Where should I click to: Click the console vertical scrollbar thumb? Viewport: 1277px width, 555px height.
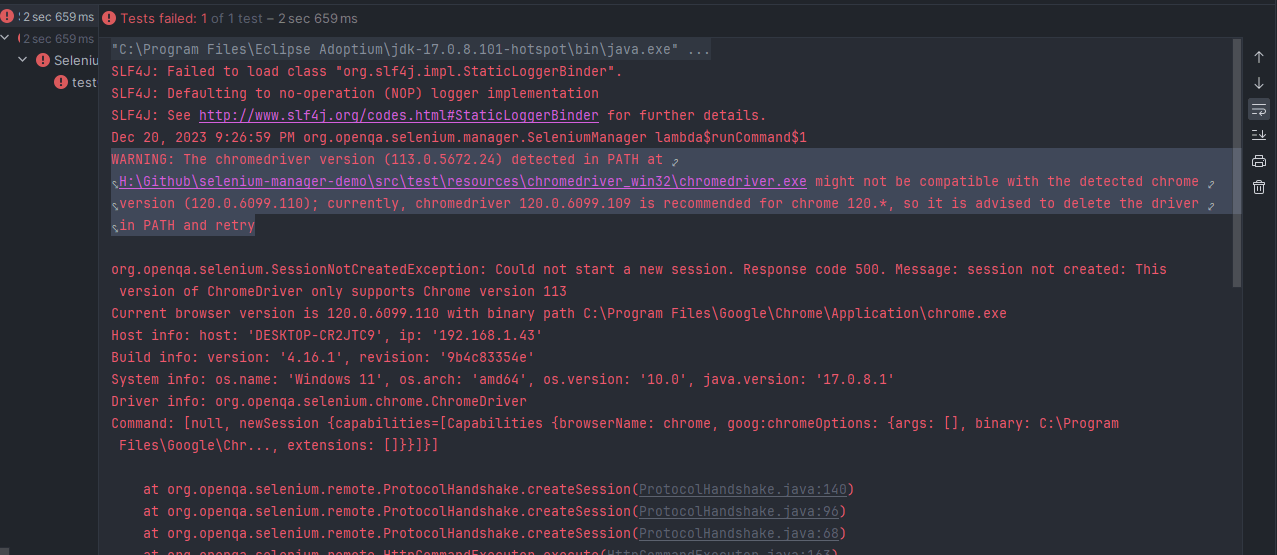[x=1237, y=165]
